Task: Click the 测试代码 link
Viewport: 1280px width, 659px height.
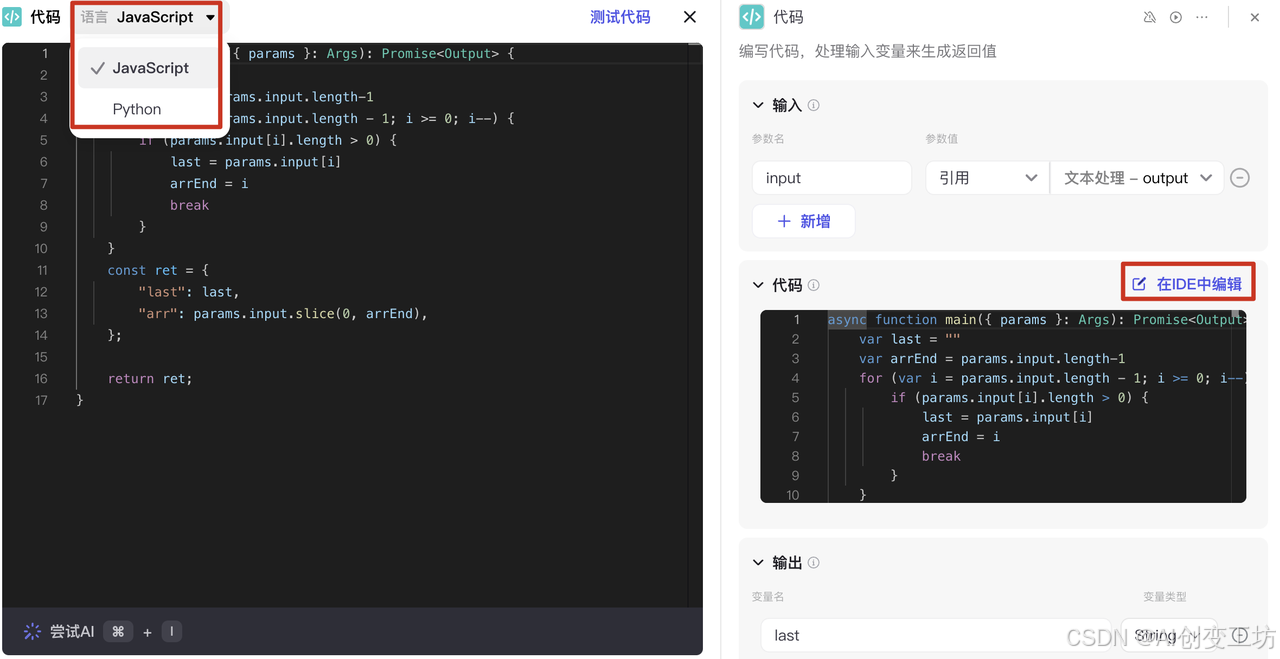Action: (x=620, y=17)
